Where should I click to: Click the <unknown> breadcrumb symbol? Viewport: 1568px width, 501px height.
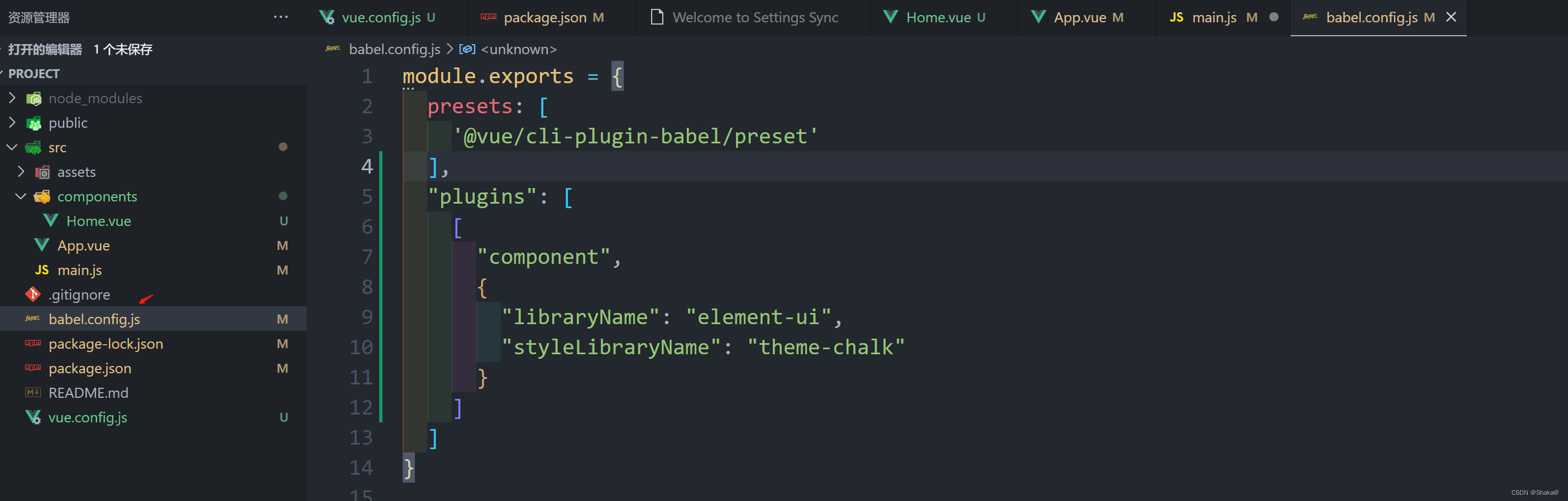(519, 49)
